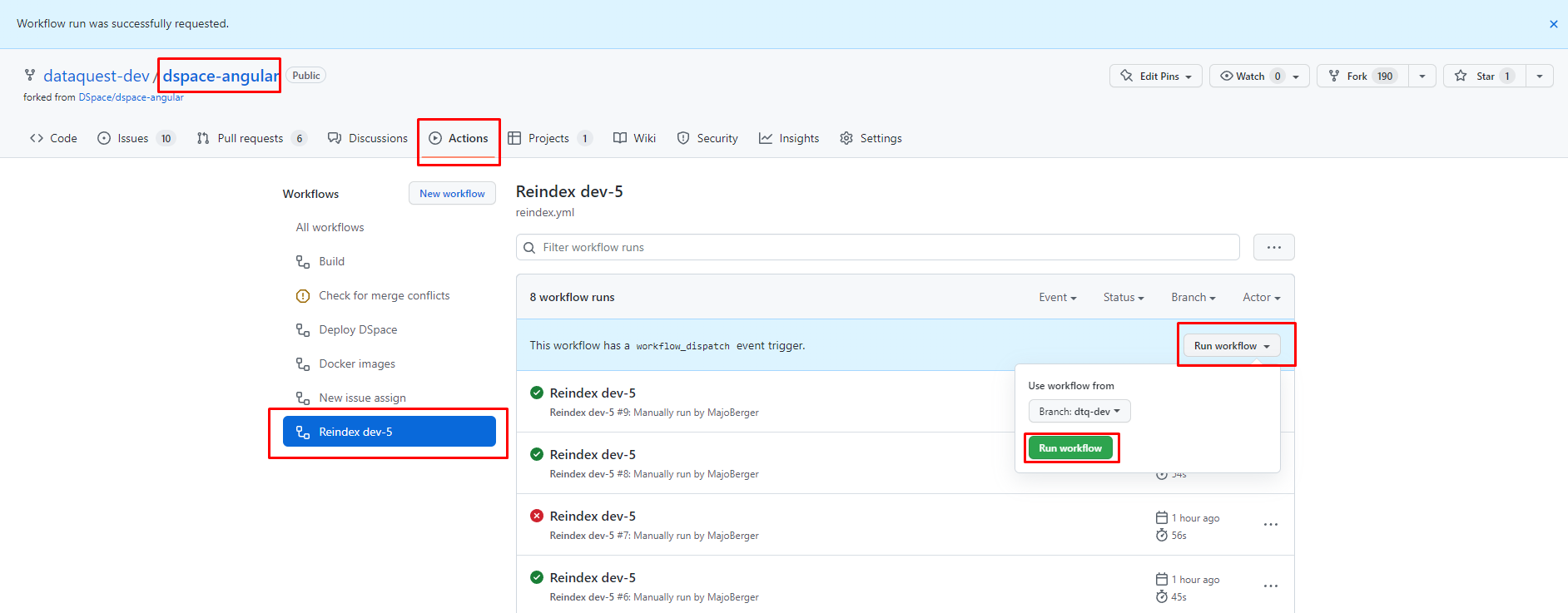1568x613 pixels.
Task: Open the Insights tab
Action: 789,138
